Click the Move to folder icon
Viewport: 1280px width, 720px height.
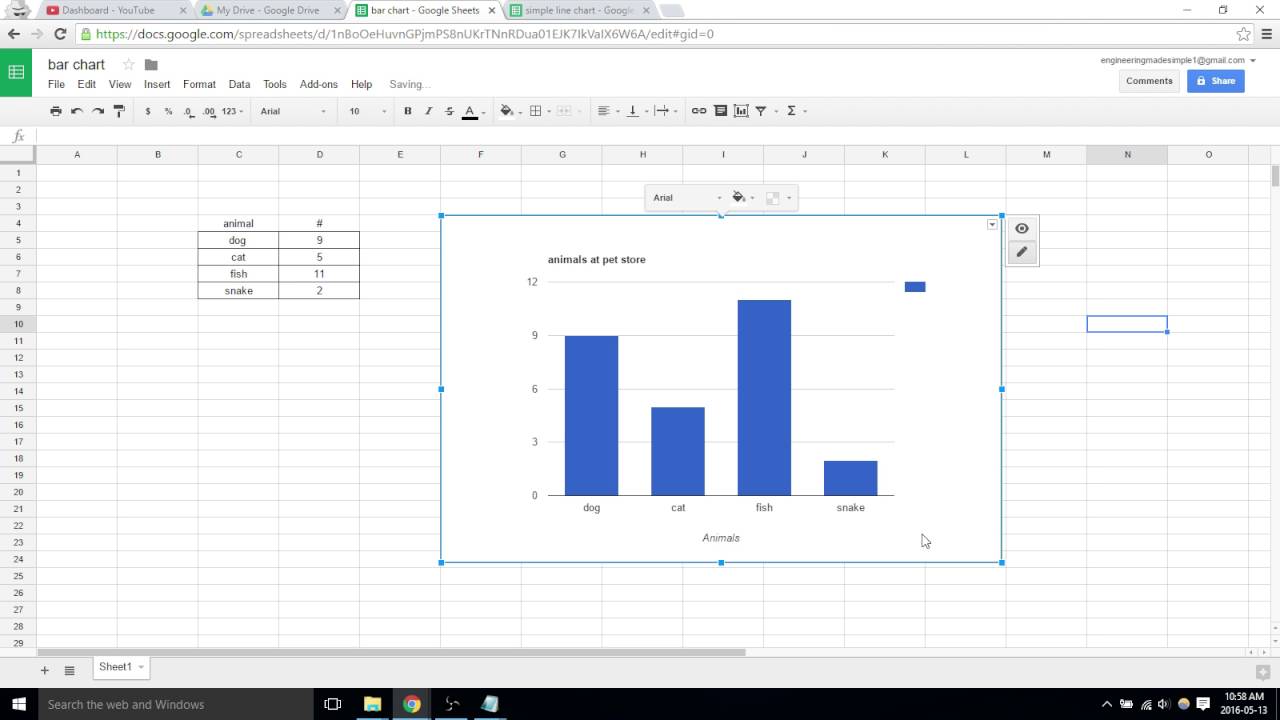tap(151, 65)
